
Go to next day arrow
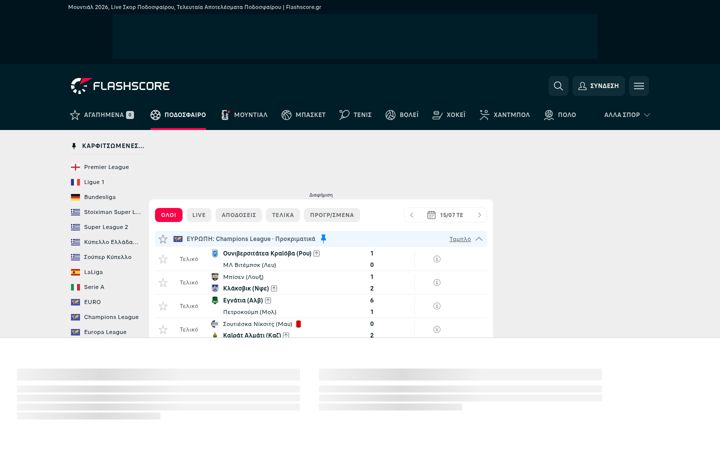[x=479, y=215]
